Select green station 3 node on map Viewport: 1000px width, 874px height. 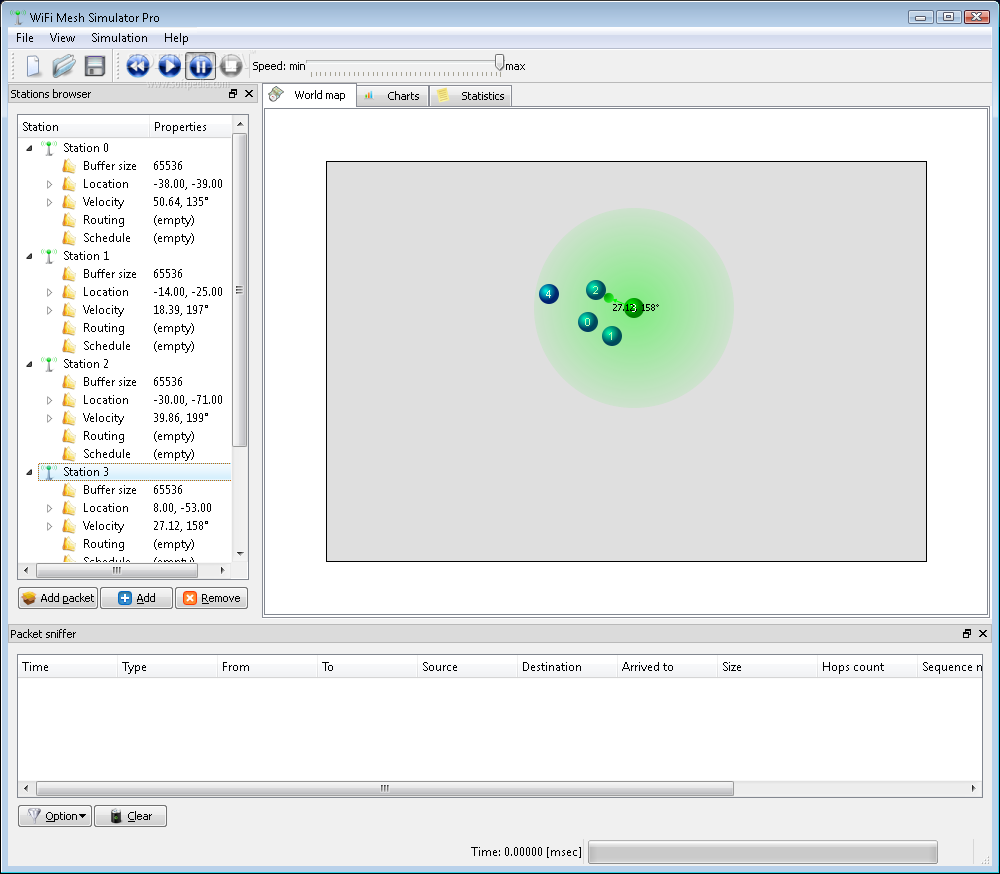(633, 307)
